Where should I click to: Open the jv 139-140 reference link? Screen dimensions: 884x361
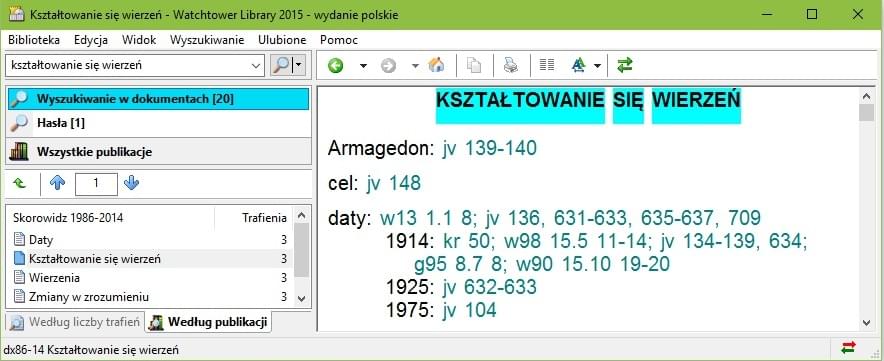click(x=489, y=148)
